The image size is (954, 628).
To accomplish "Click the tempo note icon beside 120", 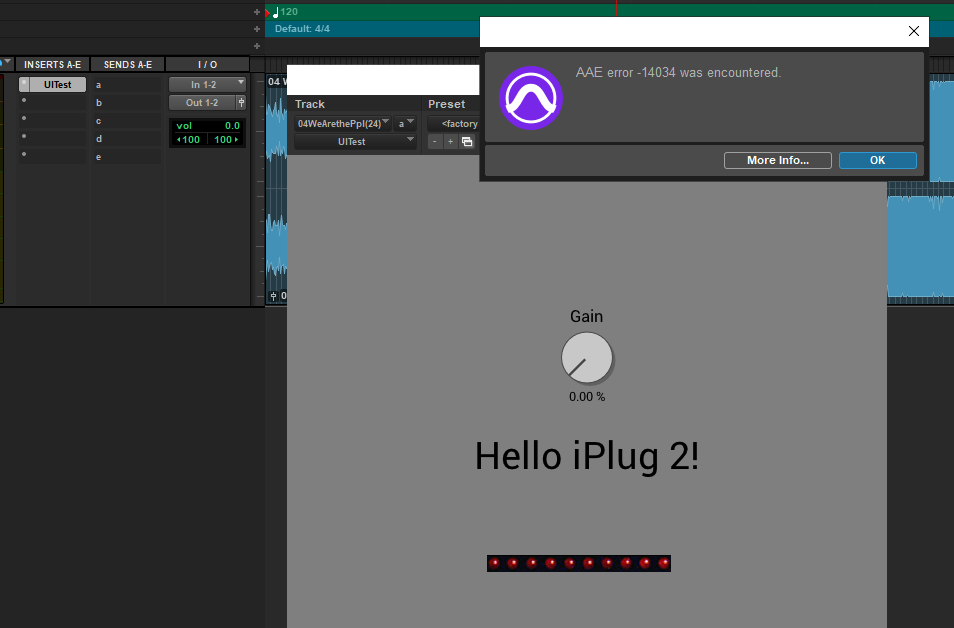I will [275, 11].
